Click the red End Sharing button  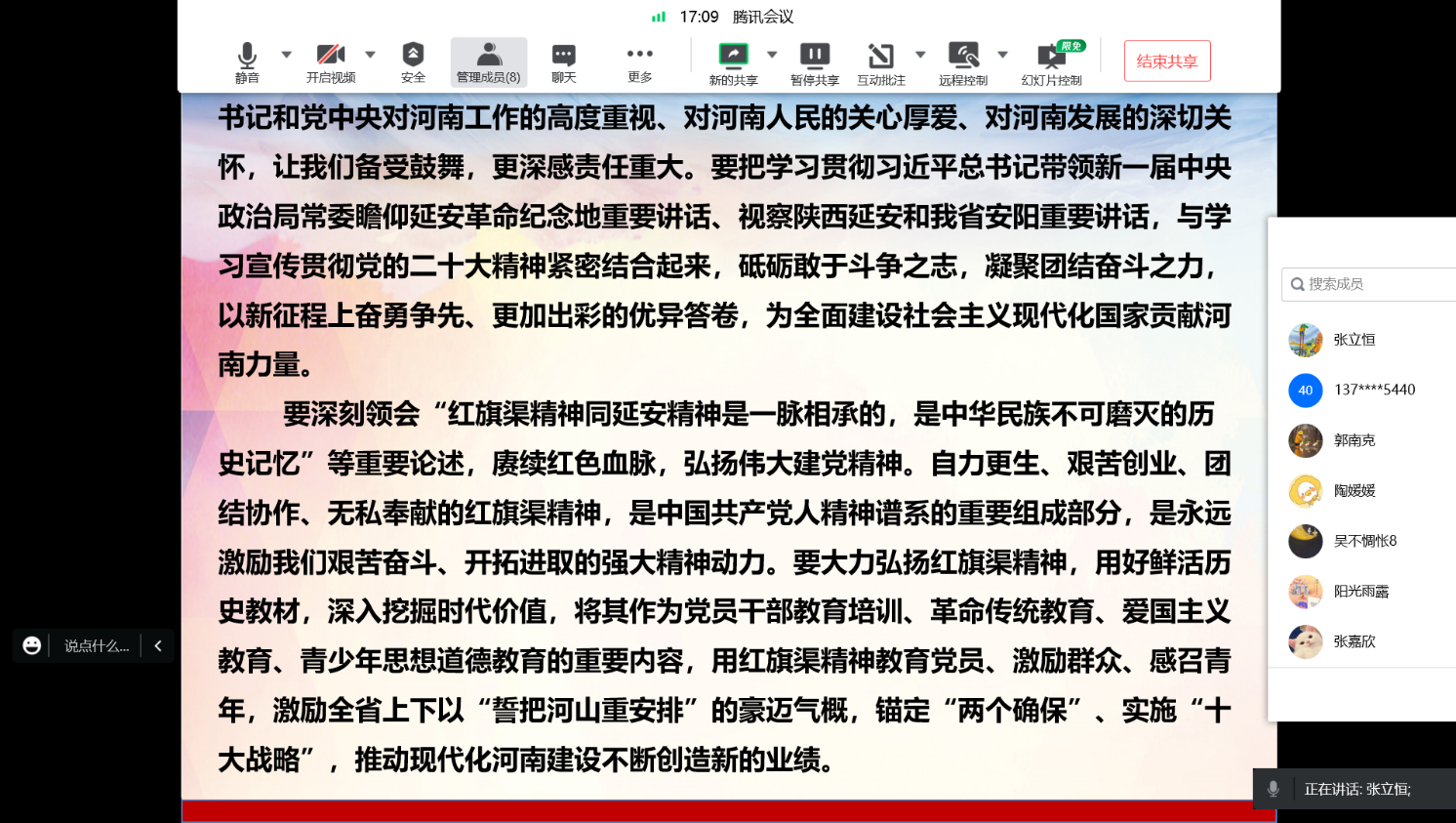[1167, 62]
